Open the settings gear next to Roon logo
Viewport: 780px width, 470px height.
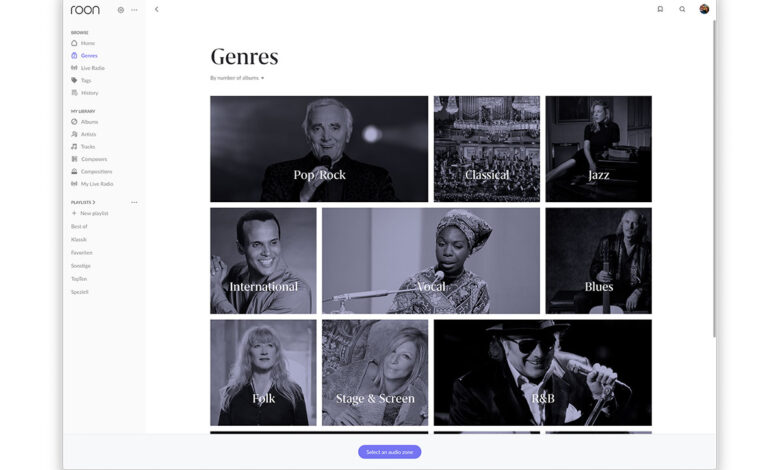point(120,9)
